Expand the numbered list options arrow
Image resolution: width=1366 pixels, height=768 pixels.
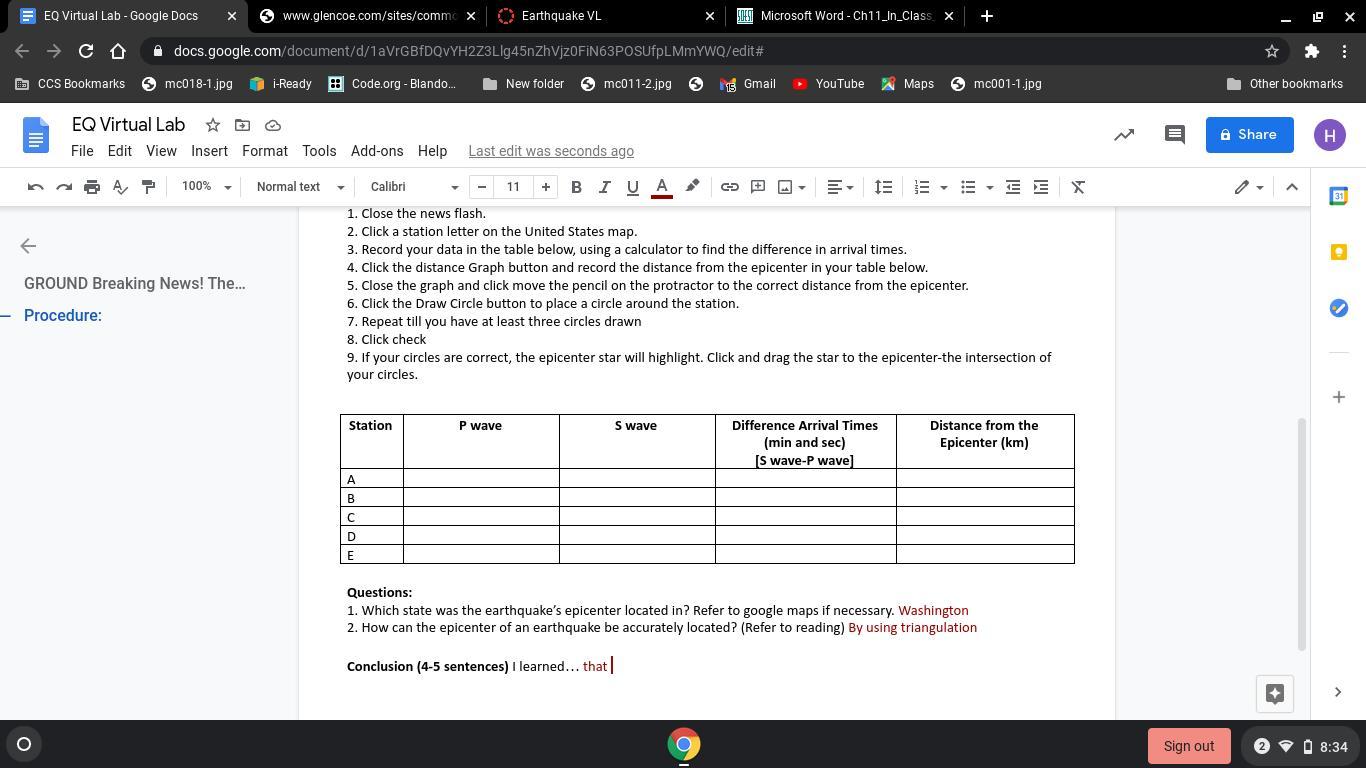(x=943, y=187)
